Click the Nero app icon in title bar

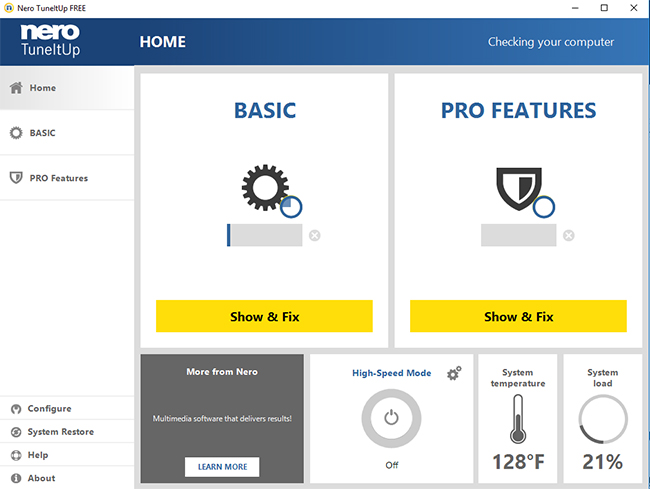click(x=8, y=8)
